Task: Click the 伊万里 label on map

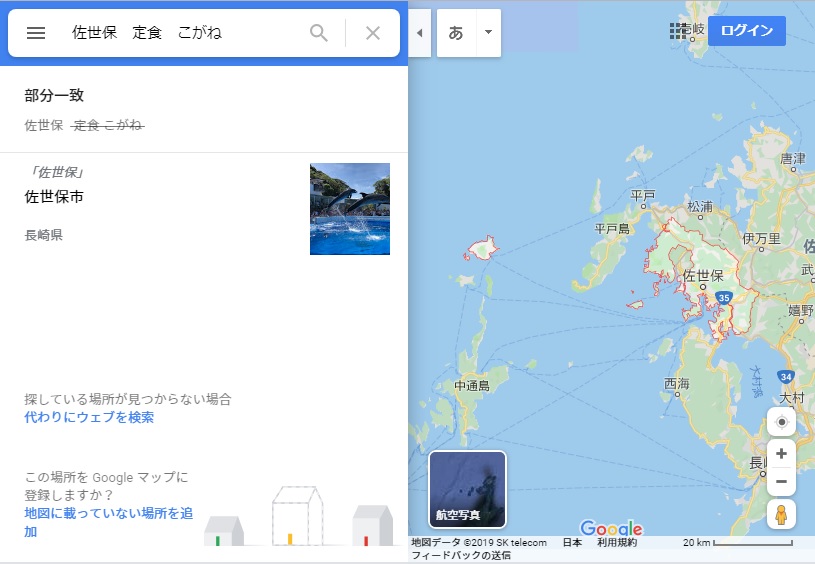Action: click(x=761, y=239)
